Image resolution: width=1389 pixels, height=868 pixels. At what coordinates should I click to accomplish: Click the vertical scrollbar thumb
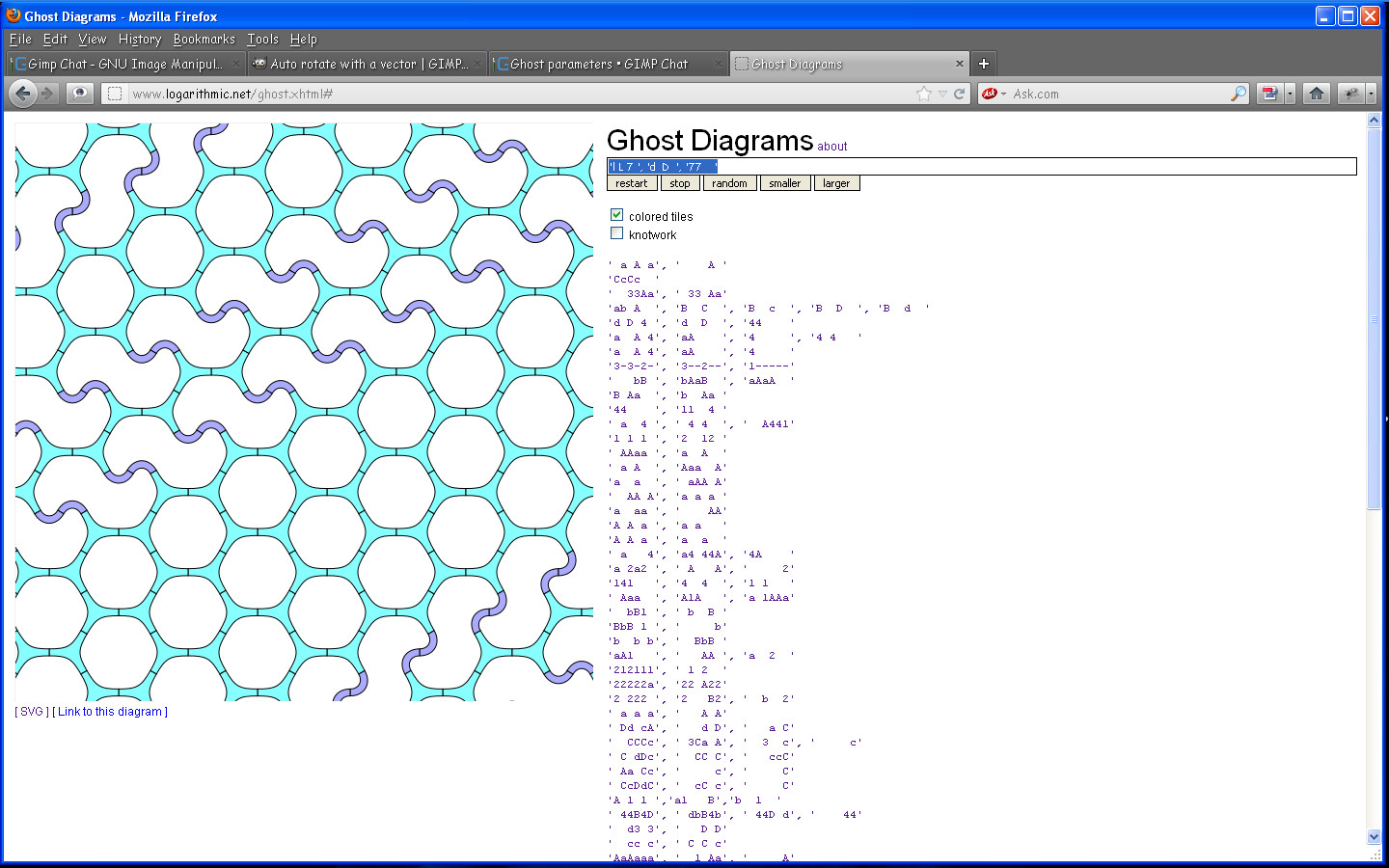[x=1375, y=319]
